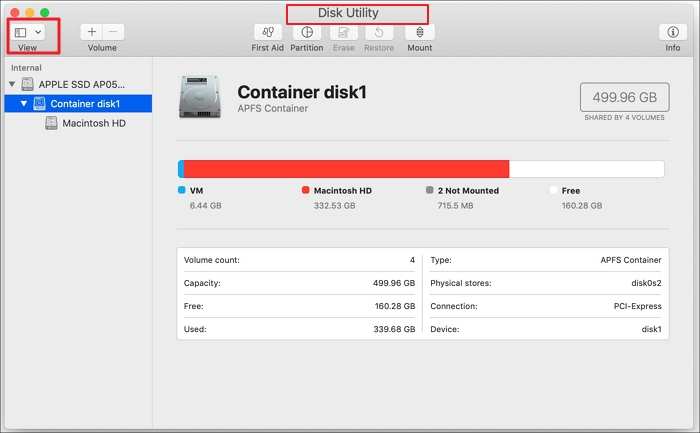Image resolution: width=700 pixels, height=433 pixels.
Task: Click the gray Not Mounted legend swatch
Action: click(x=429, y=190)
